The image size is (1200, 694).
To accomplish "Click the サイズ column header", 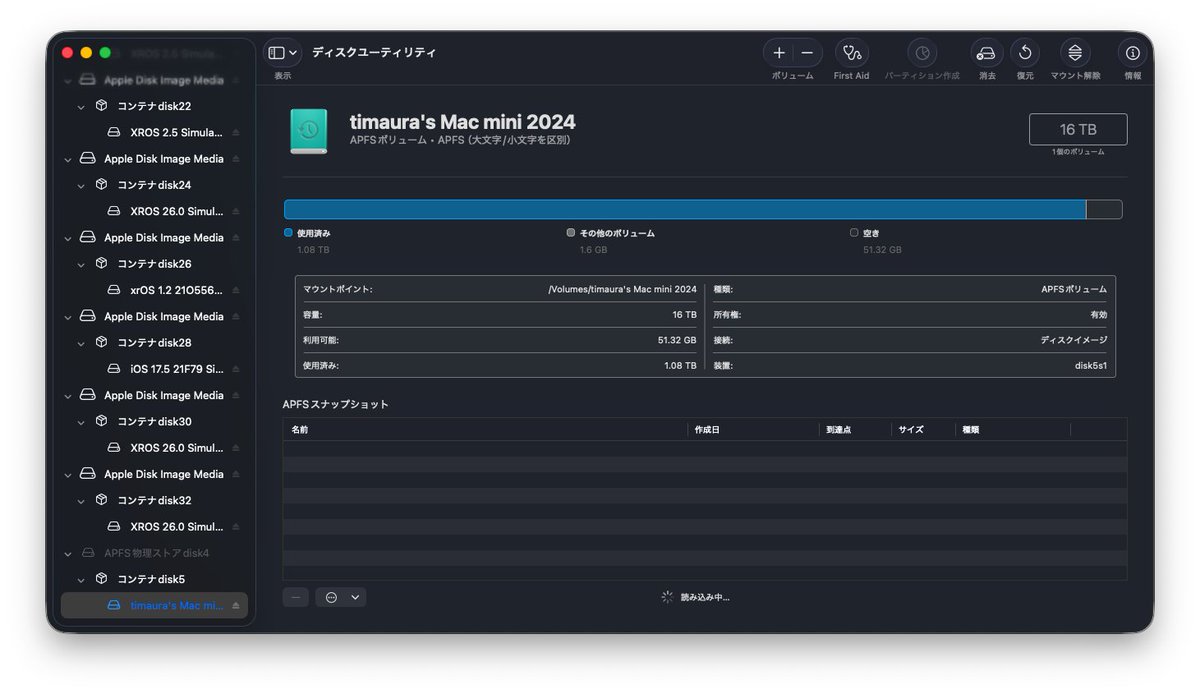I will point(924,429).
